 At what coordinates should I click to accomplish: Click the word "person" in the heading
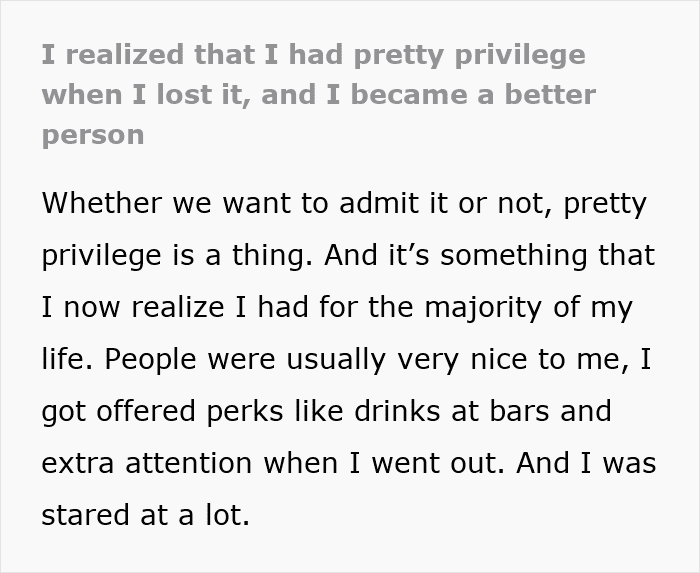click(93, 135)
